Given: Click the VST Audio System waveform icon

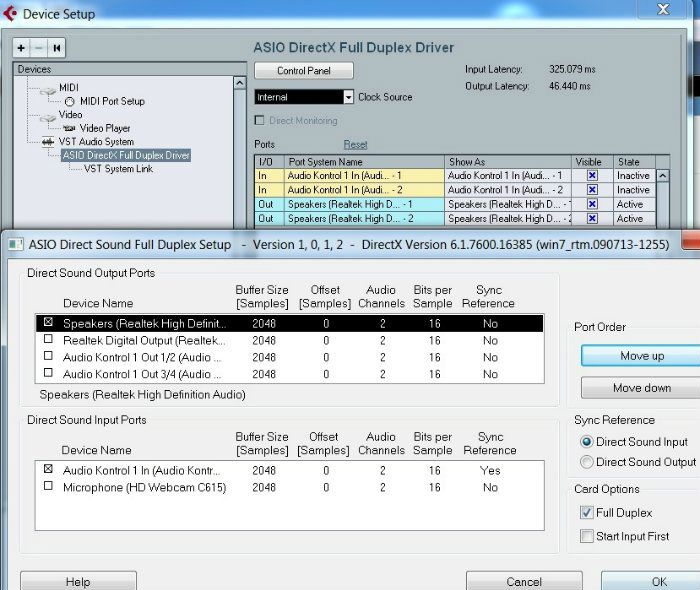Looking at the screenshot, I should (x=48, y=142).
